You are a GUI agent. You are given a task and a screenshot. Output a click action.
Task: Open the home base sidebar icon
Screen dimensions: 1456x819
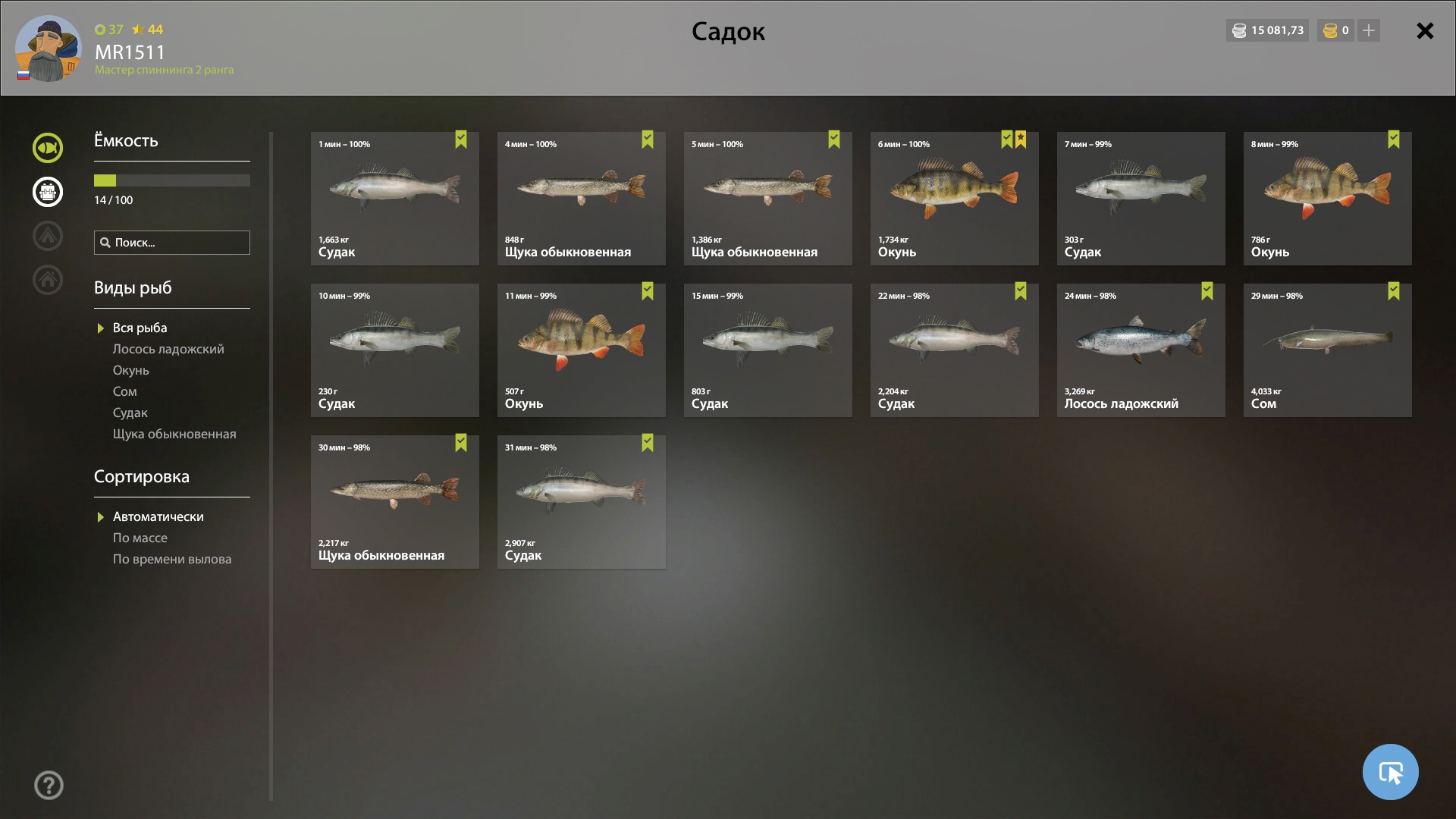pos(48,280)
